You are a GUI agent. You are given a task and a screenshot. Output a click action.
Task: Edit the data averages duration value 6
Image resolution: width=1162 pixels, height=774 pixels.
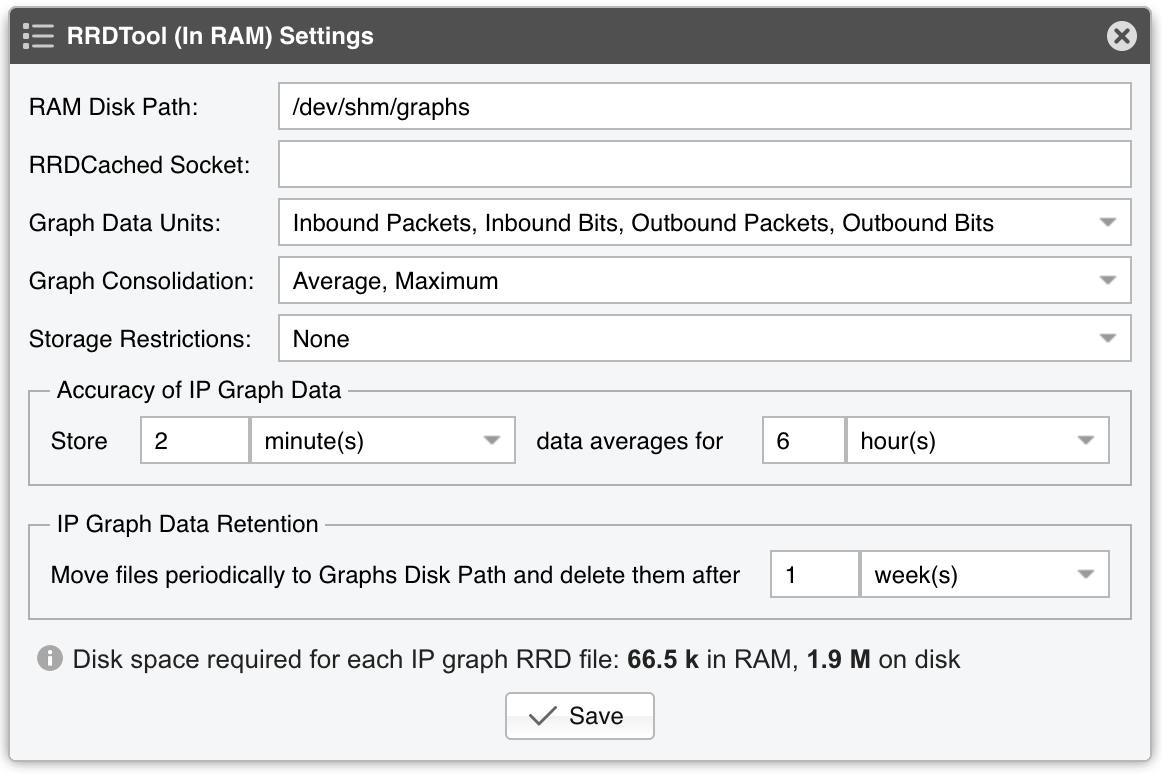804,440
